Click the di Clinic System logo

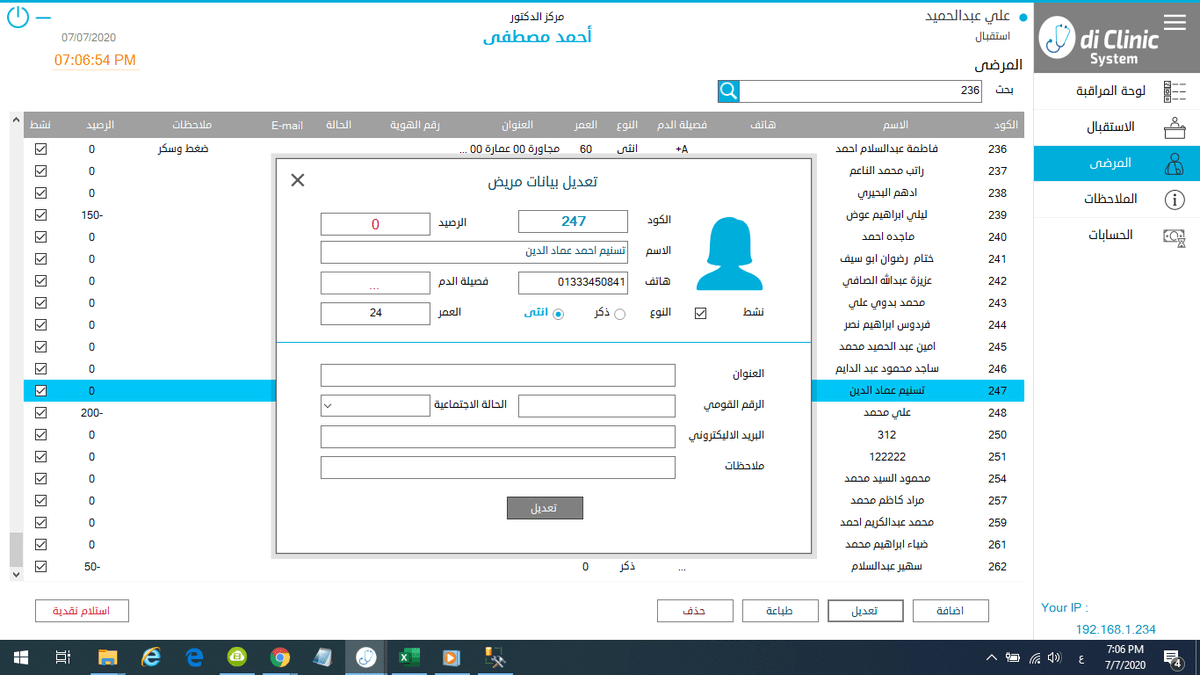point(1099,41)
